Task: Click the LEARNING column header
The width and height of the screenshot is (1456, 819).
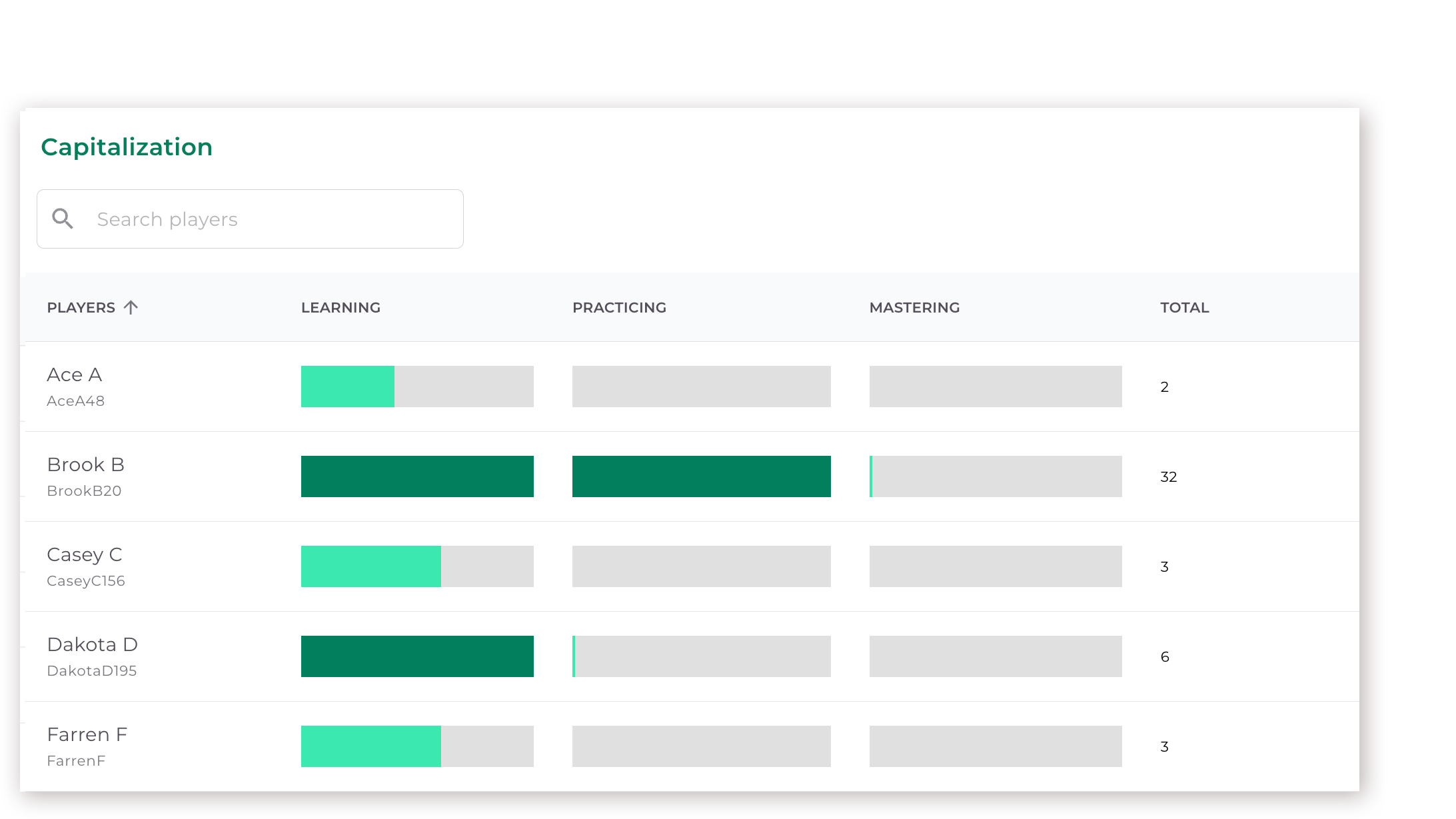Action: 340,307
